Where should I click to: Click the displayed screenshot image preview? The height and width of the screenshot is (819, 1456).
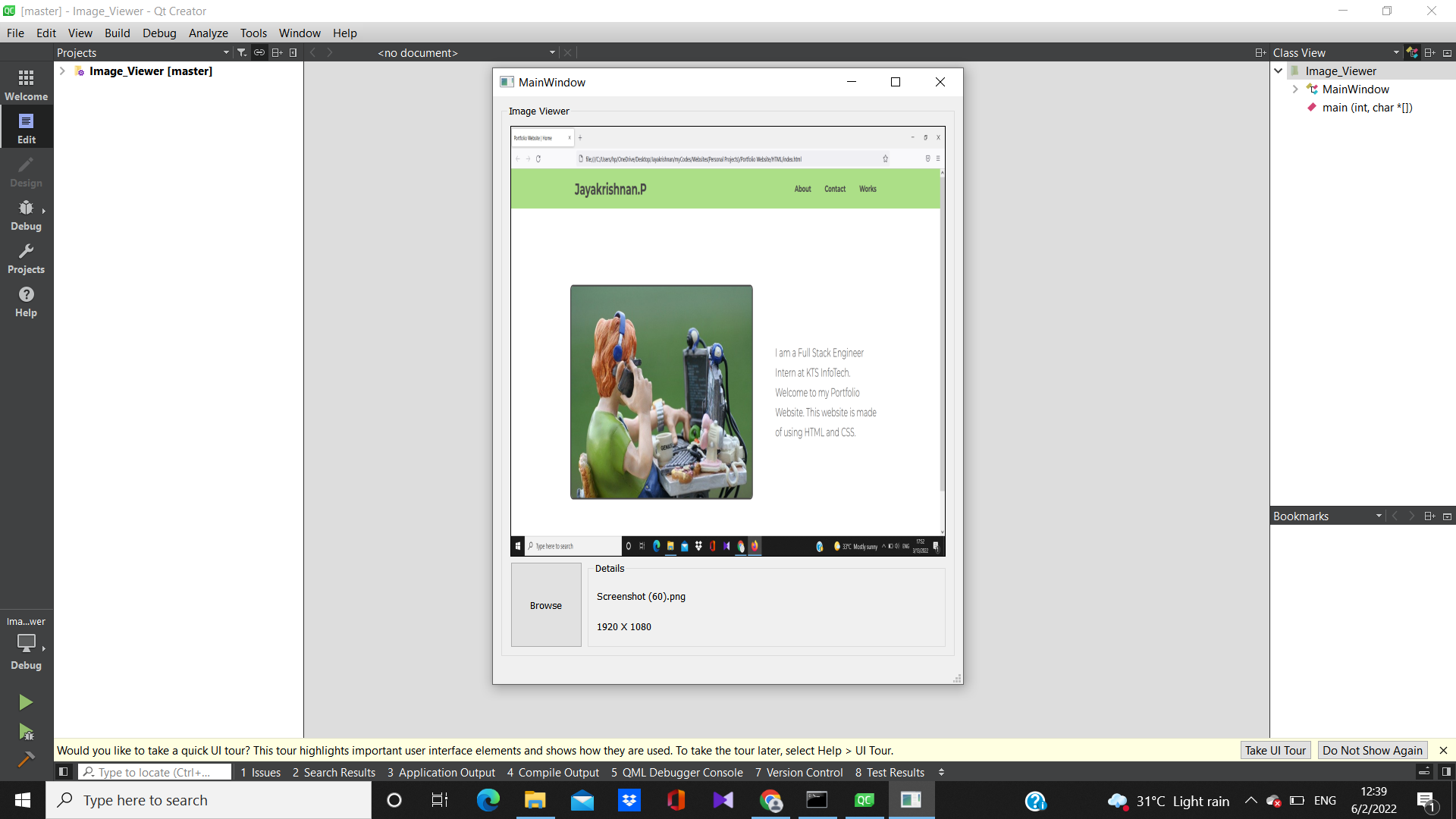click(728, 341)
